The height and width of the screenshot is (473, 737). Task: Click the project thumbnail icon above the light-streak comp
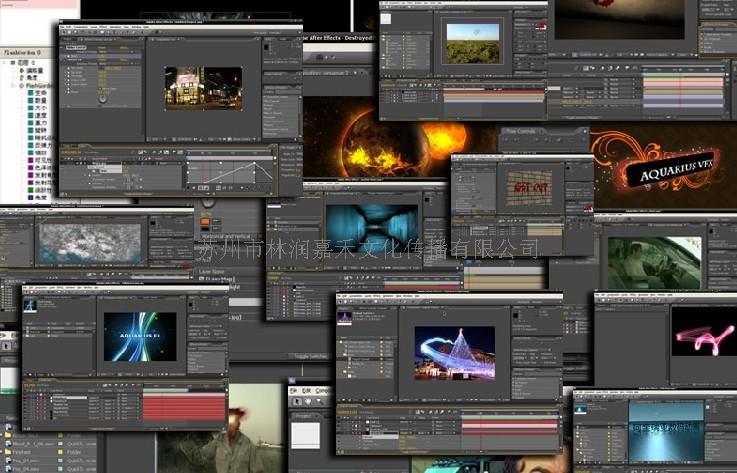click(x=32, y=306)
